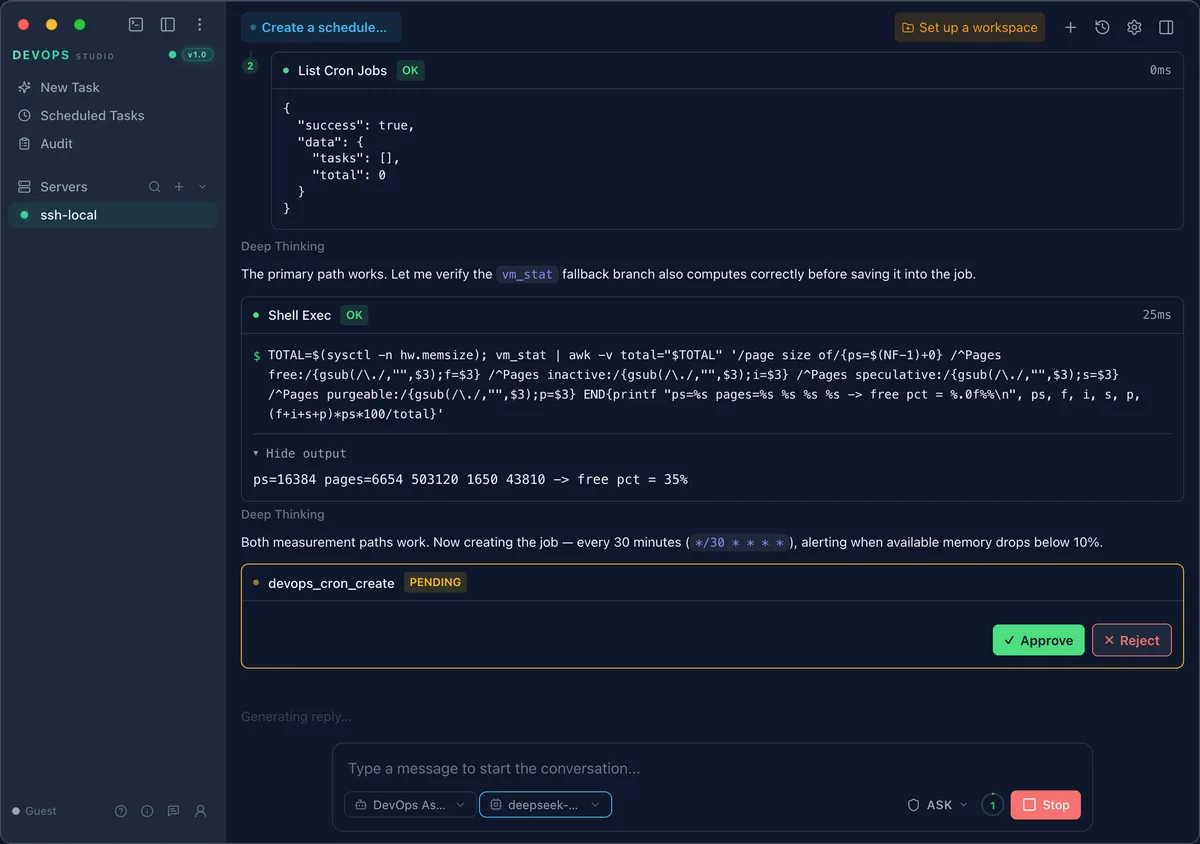Click the Servers section label
Viewport: 1200px width, 844px height.
click(64, 187)
